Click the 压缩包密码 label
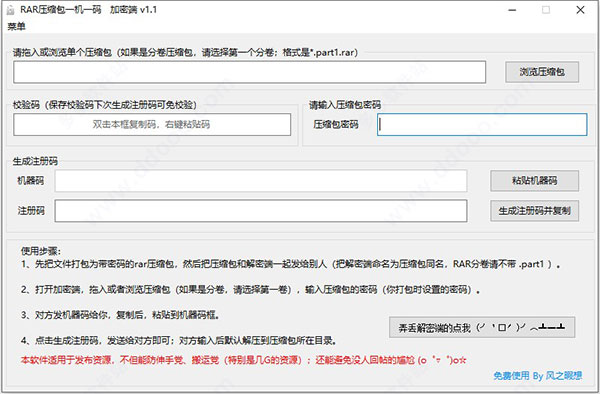 pyautogui.click(x=336, y=124)
